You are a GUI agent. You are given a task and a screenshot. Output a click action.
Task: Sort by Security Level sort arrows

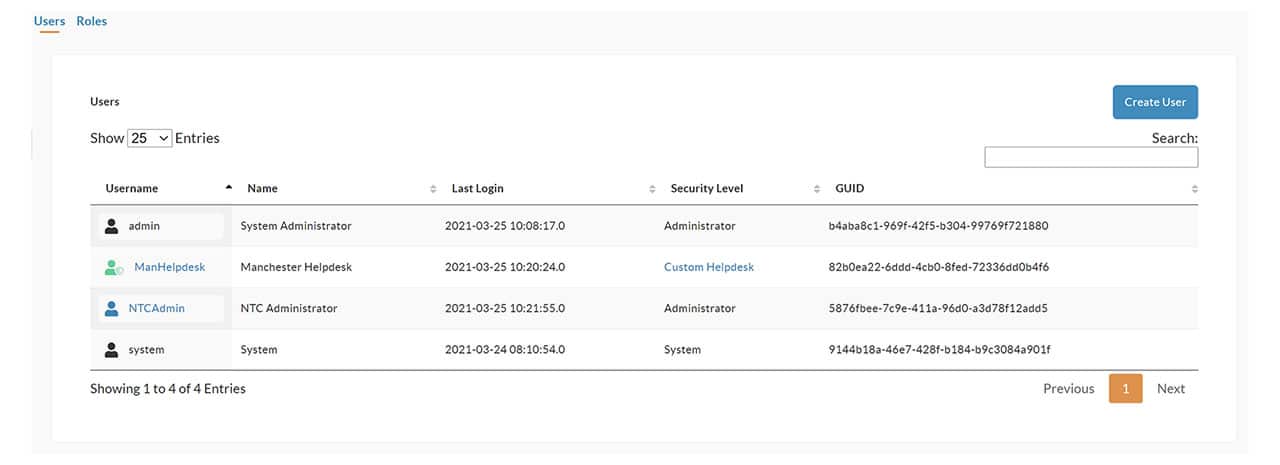(x=817, y=189)
